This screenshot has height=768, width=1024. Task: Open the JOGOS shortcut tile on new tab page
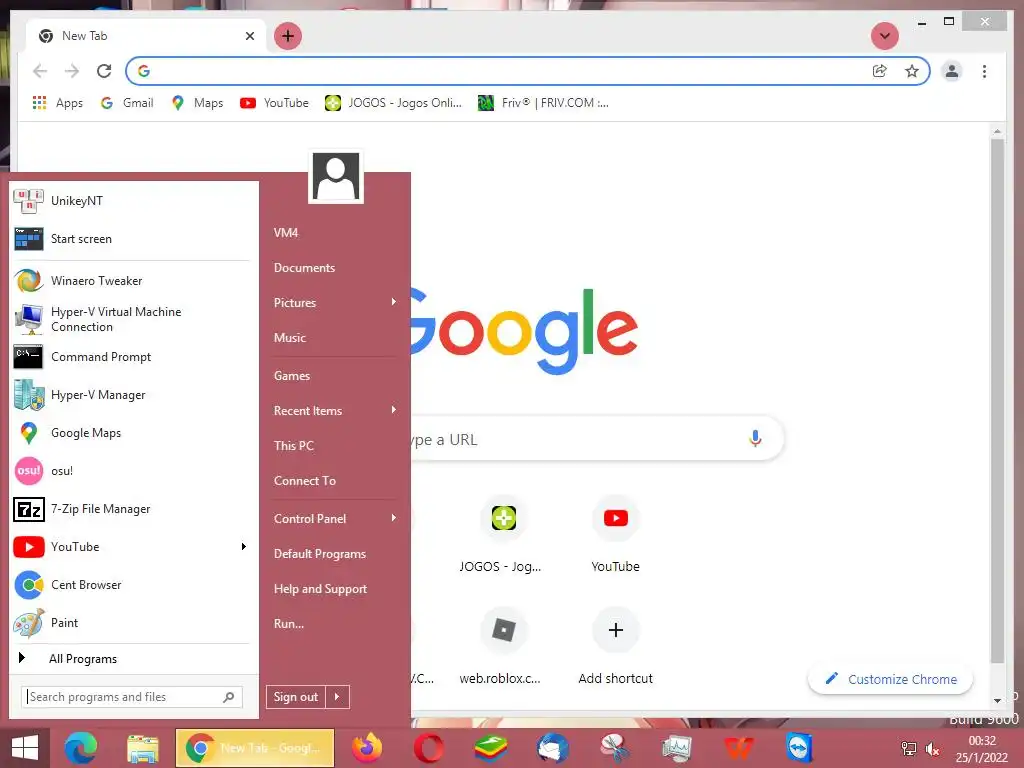[x=504, y=534]
